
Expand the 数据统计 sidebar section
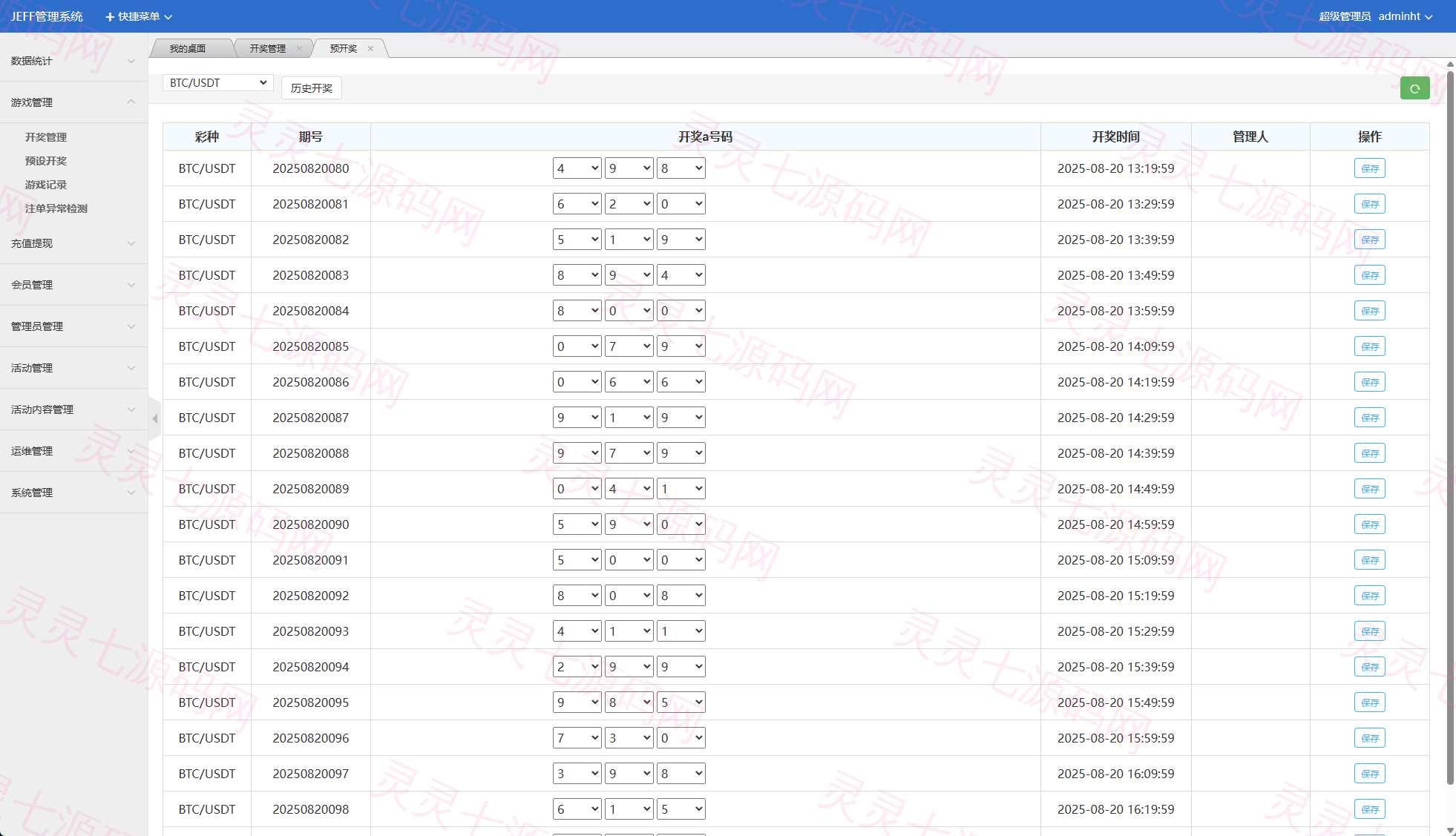point(73,61)
